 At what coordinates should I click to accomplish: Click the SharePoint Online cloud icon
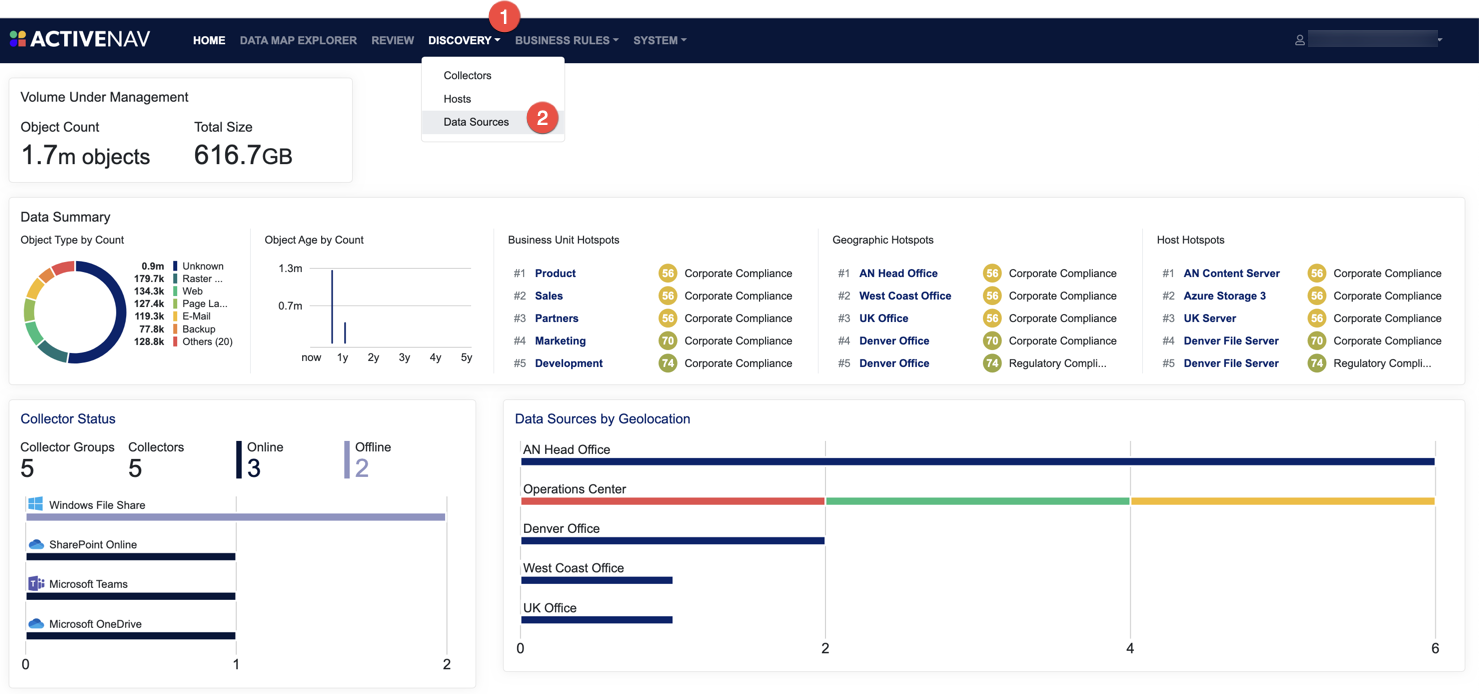(x=36, y=544)
